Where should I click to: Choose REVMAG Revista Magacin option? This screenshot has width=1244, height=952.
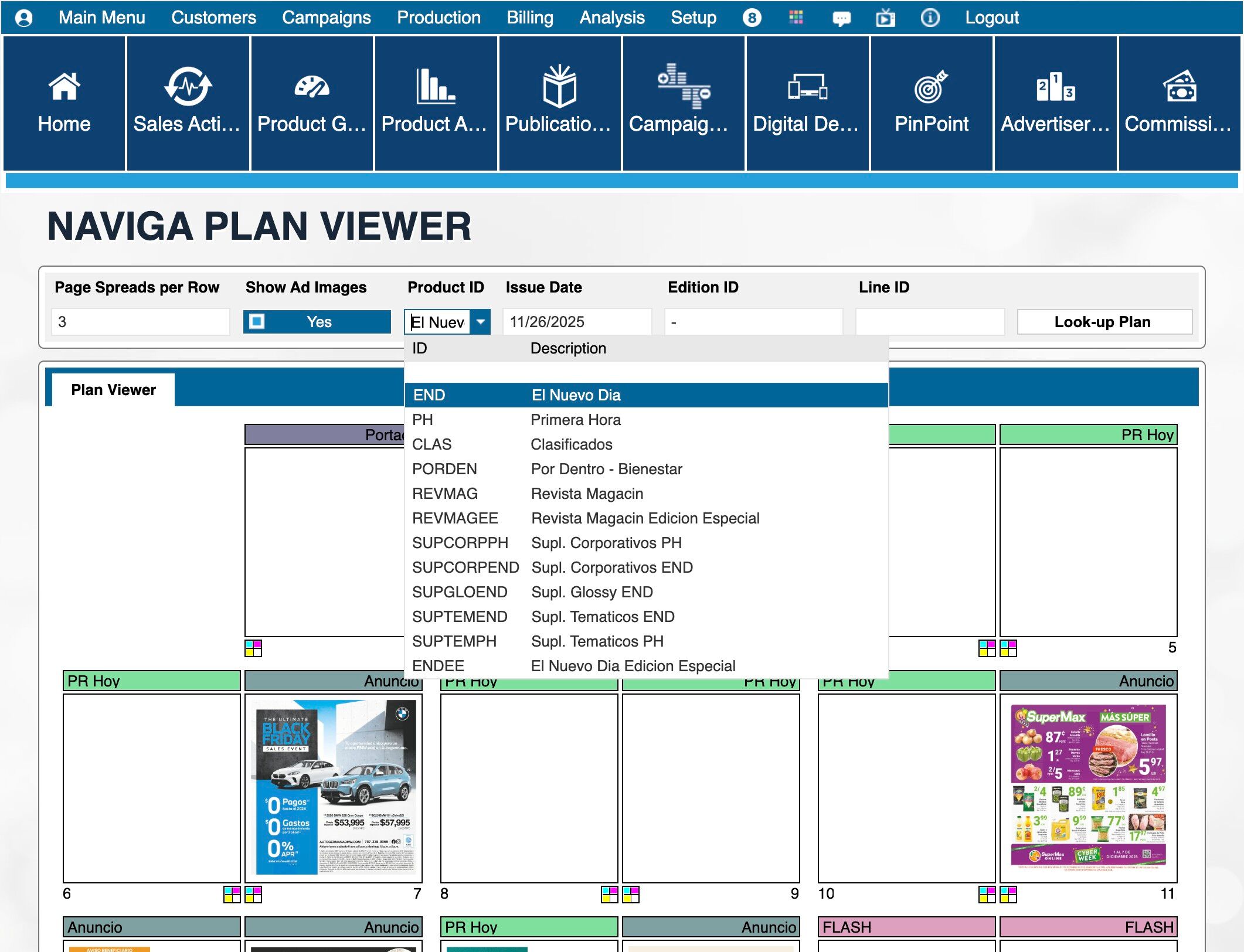click(x=586, y=494)
